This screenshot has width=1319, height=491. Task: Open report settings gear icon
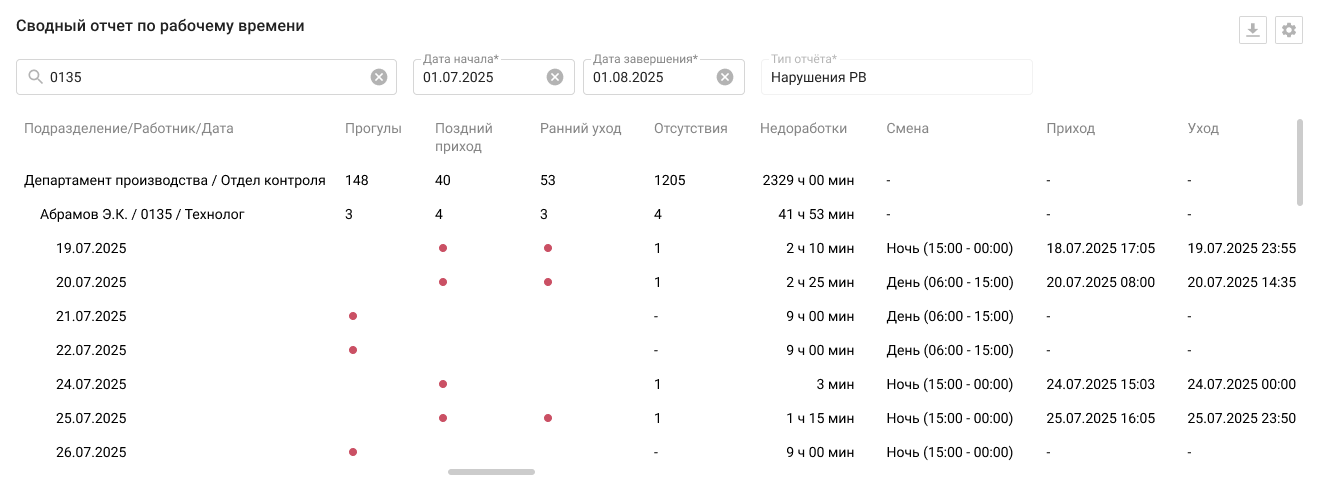(1290, 31)
